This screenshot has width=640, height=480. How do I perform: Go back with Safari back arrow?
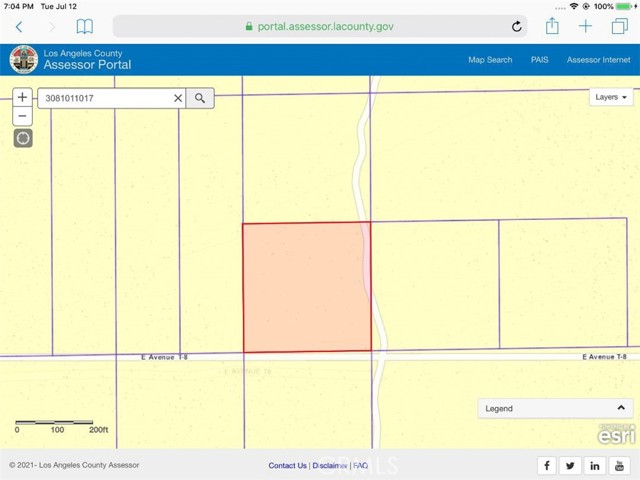click(x=19, y=27)
